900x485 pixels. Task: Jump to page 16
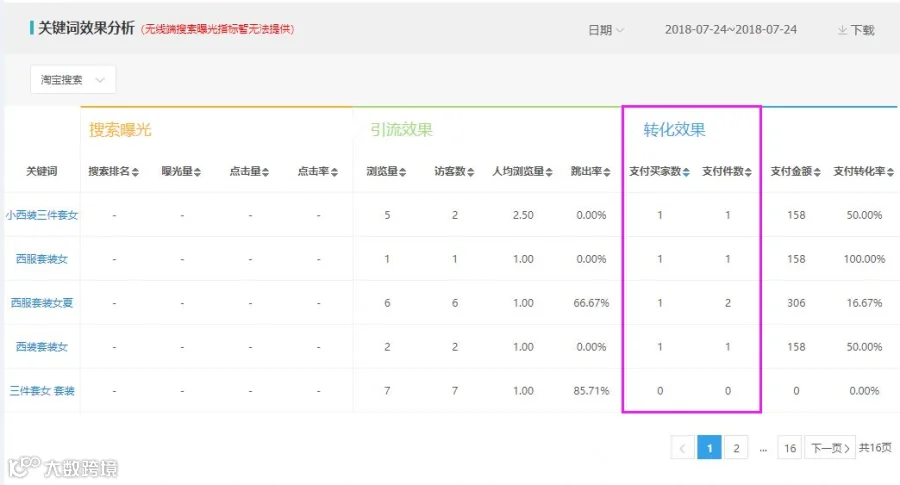click(x=790, y=448)
